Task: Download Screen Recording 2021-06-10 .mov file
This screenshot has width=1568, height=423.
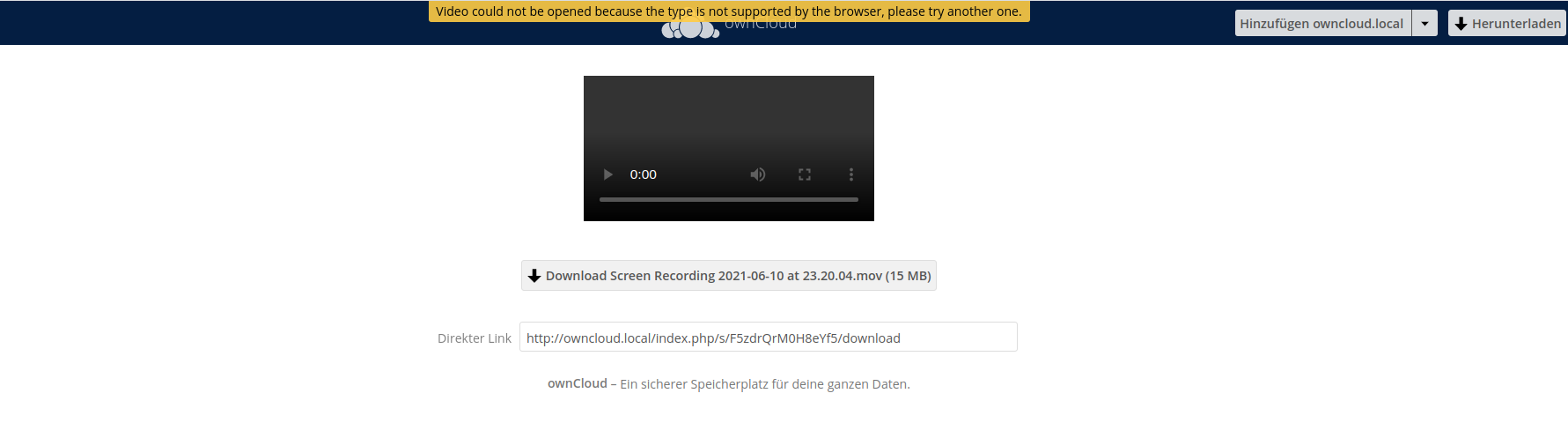Action: (x=729, y=276)
